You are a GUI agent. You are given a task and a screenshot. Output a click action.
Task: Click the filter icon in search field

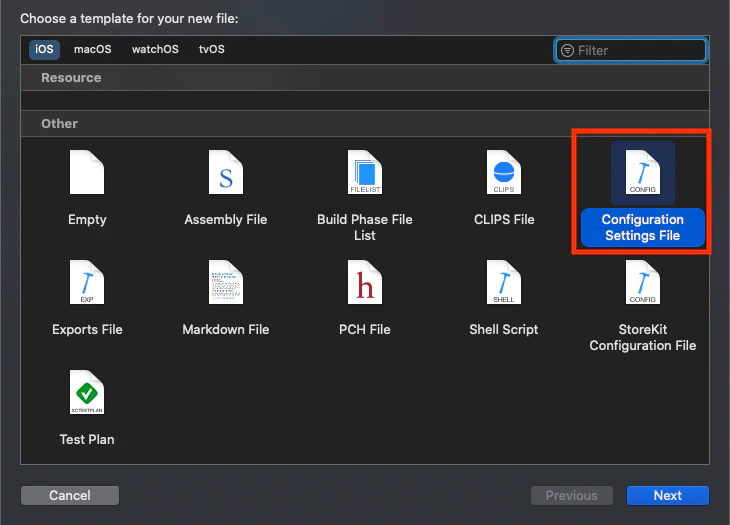[567, 50]
